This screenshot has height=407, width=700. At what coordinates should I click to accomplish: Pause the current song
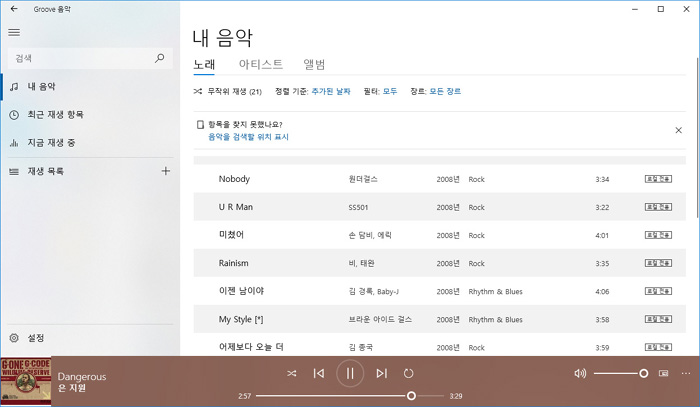(x=350, y=374)
